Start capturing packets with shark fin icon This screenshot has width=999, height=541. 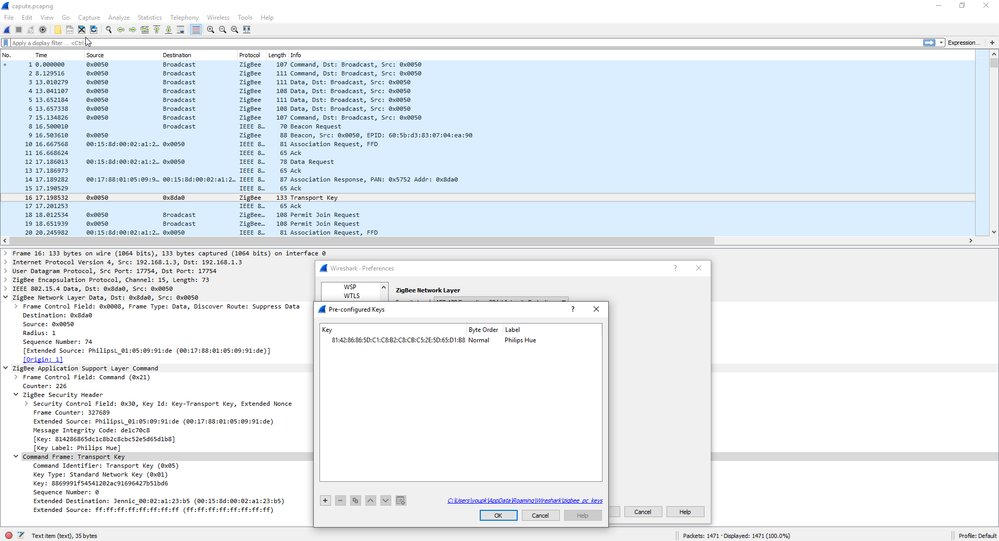coord(7,29)
